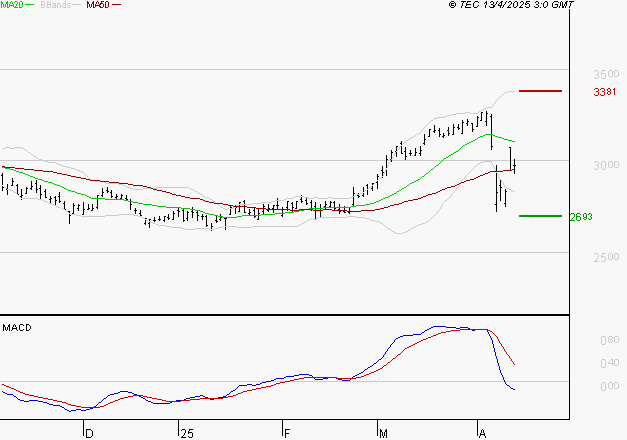
Task: Click the 080 MACD scale label
Action: coord(607,341)
